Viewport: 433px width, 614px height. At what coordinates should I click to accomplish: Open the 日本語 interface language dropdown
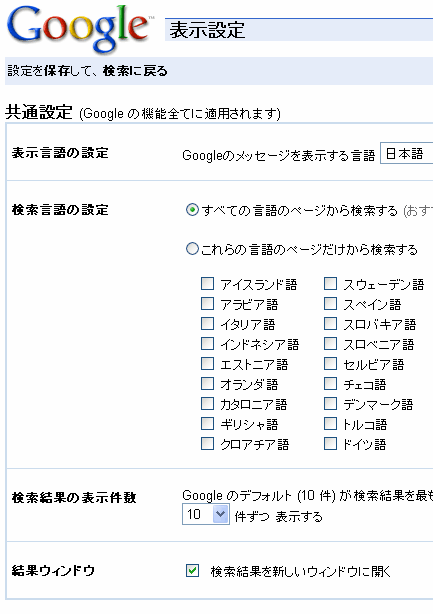(x=406, y=154)
